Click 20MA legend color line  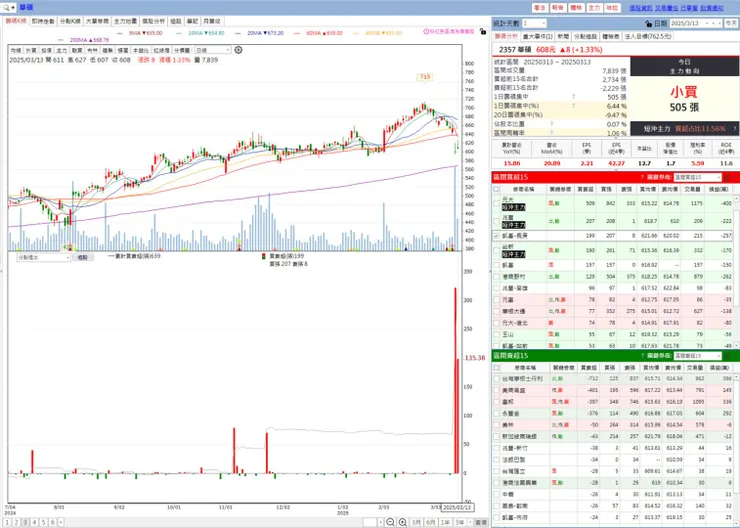pyautogui.click(x=238, y=34)
